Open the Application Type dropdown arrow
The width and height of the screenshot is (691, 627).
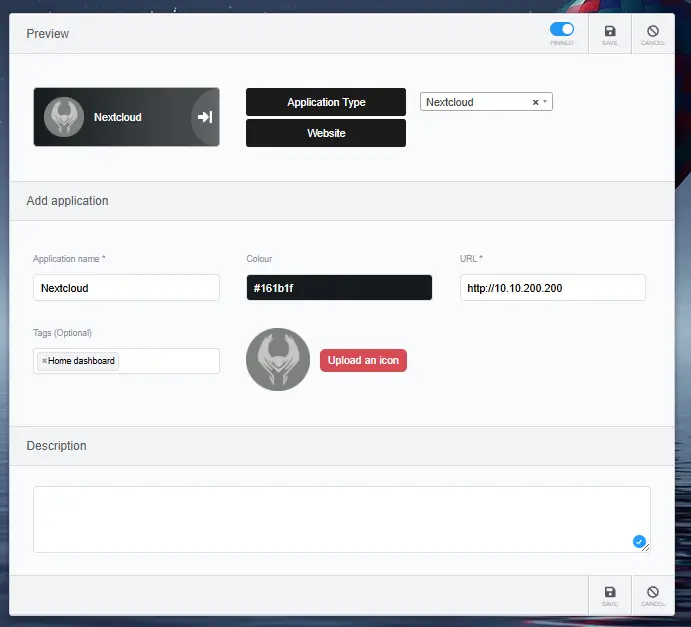(545, 102)
